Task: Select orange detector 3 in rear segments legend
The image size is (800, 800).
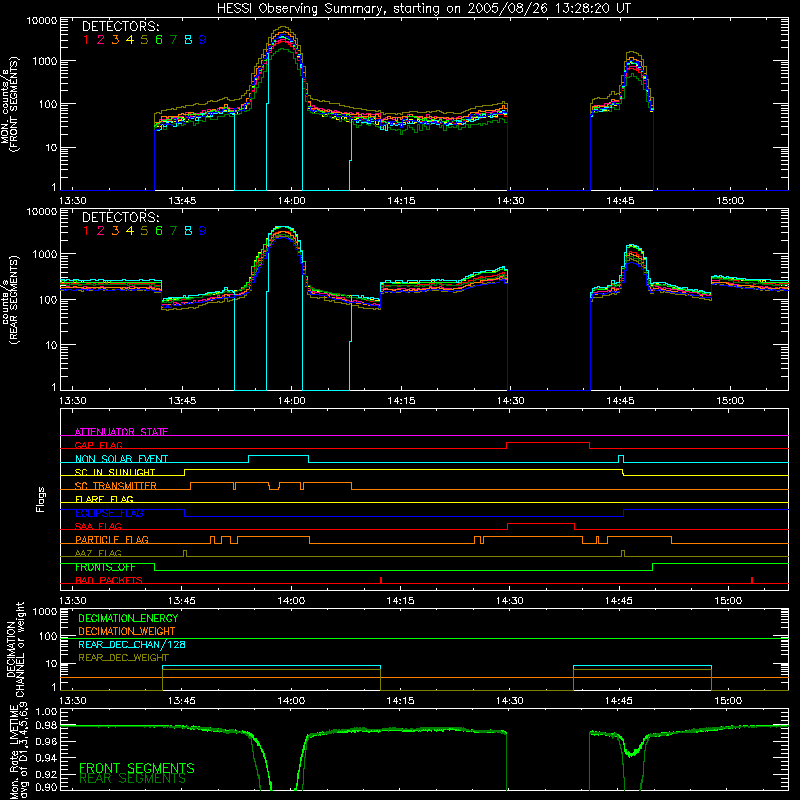Action: pyautogui.click(x=115, y=231)
